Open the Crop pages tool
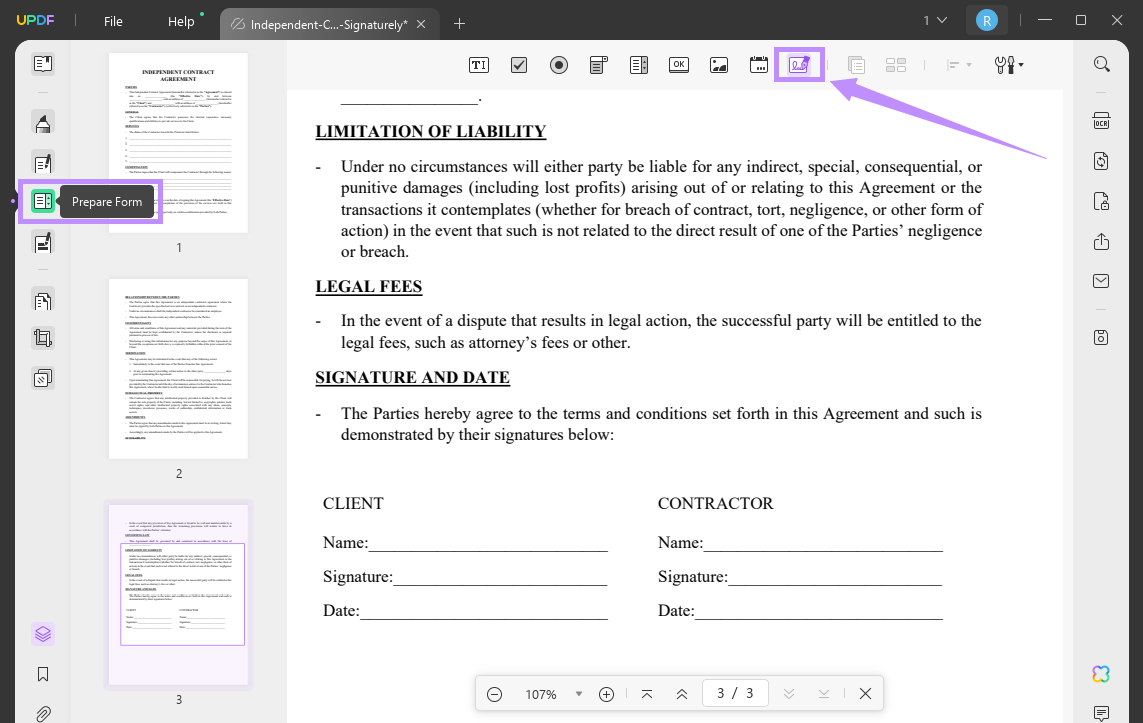Screen dimensions: 1143x723 pyautogui.click(x=42, y=338)
